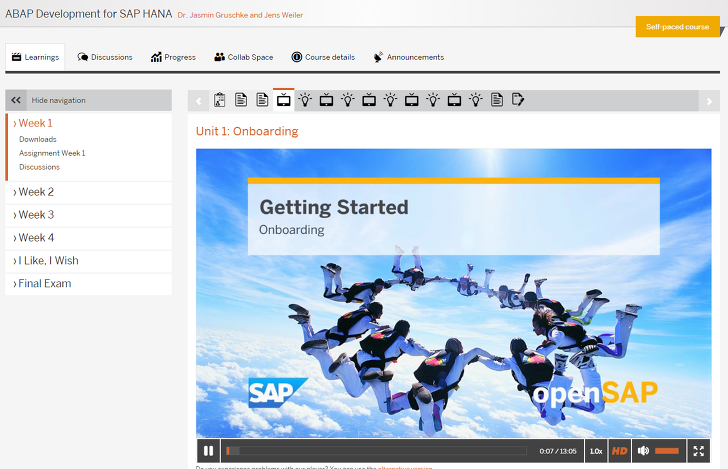This screenshot has width=728, height=469.
Task: Collapse navigation using double-chevron icon
Action: point(16,100)
